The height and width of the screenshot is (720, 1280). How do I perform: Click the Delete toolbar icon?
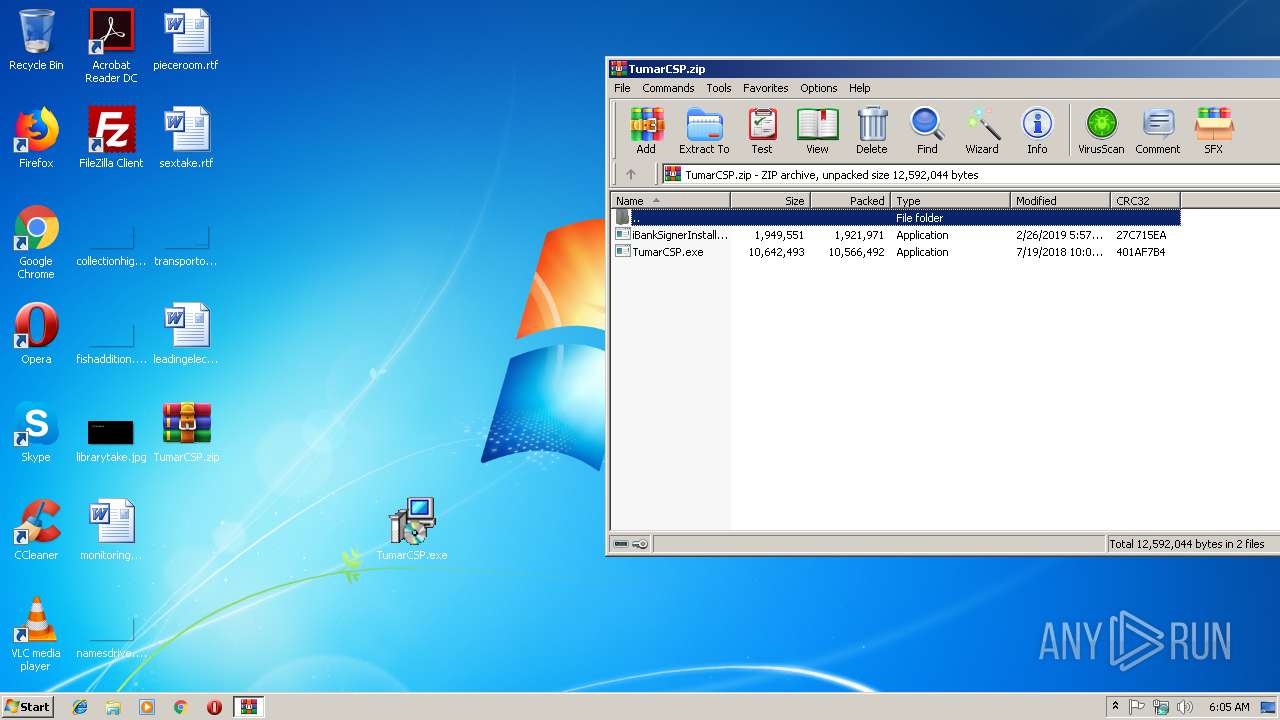(872, 131)
